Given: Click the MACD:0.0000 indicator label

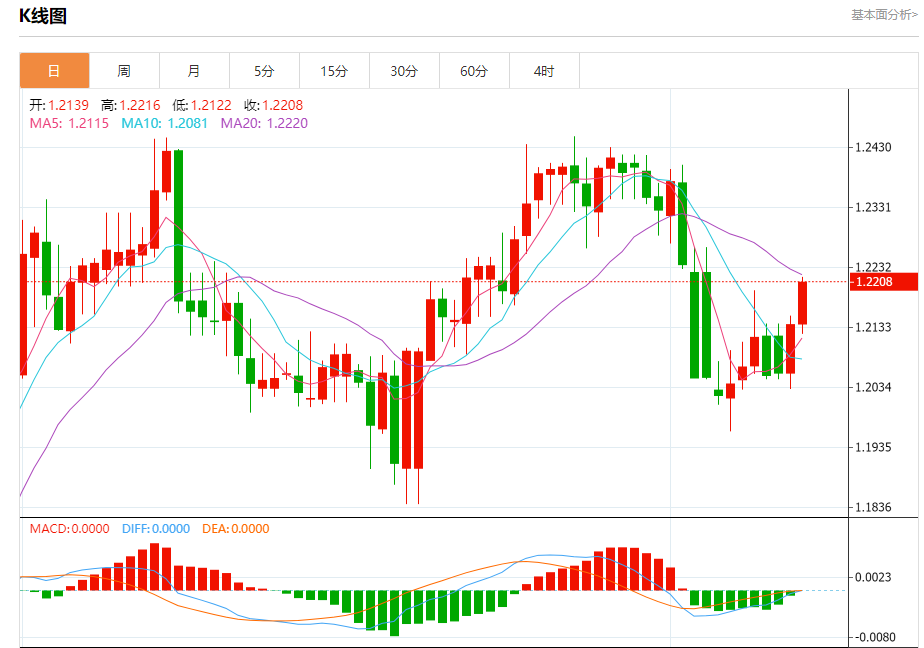Looking at the screenshot, I should click(70, 528).
